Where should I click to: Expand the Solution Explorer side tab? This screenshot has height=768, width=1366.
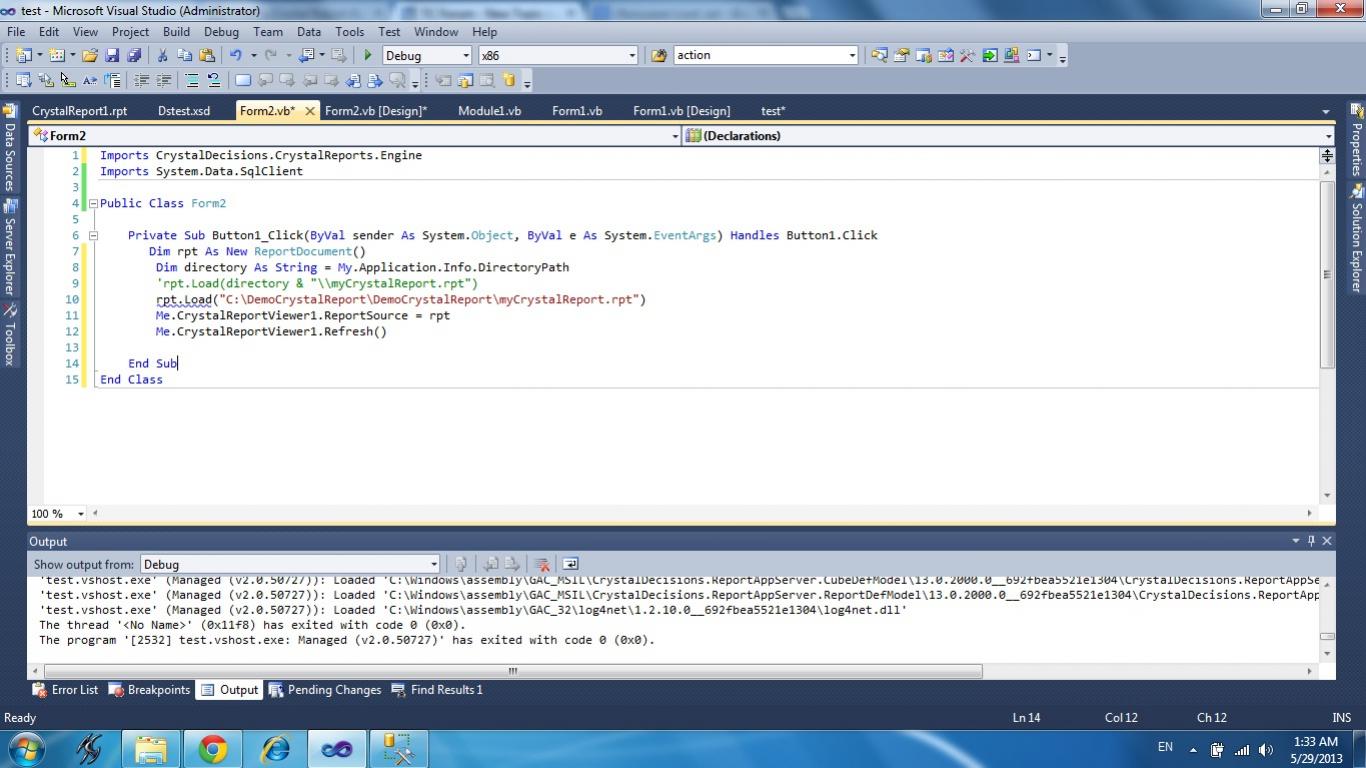click(1357, 238)
